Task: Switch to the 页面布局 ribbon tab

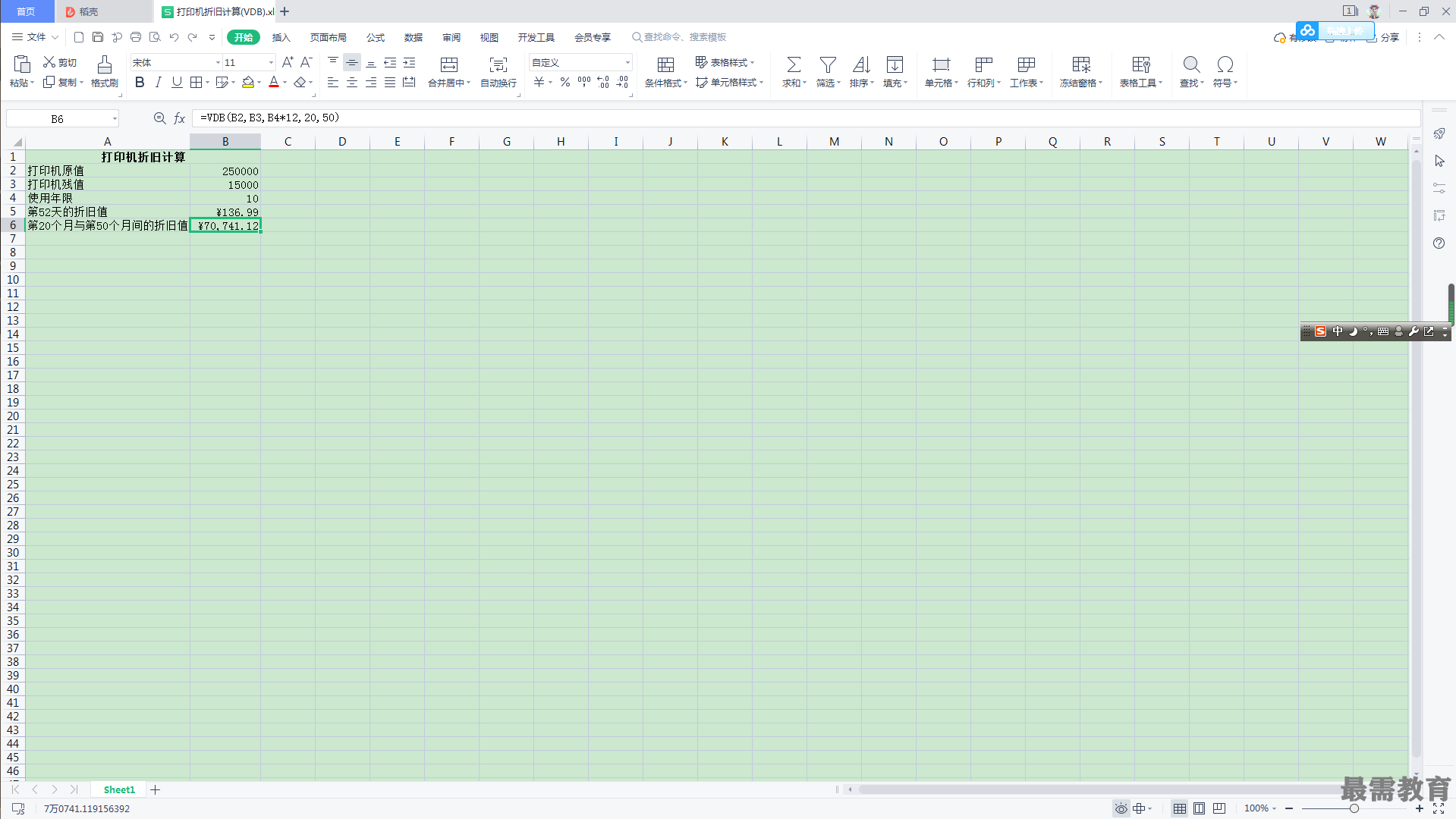Action: 329,37
